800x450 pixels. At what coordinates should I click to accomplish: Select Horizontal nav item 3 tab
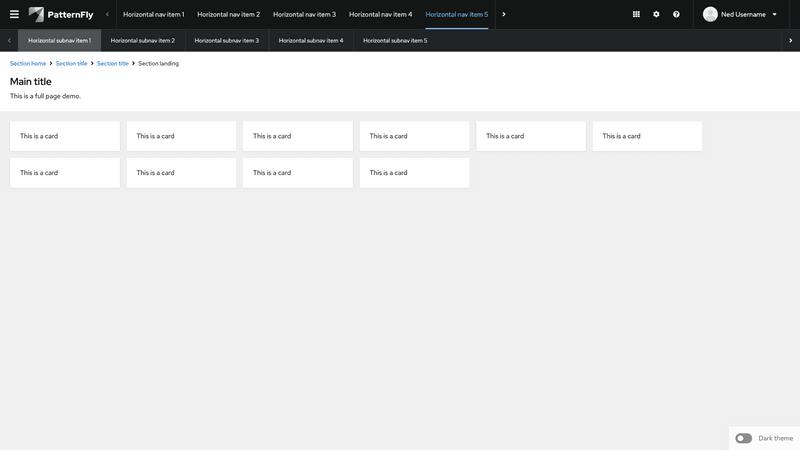pyautogui.click(x=304, y=14)
